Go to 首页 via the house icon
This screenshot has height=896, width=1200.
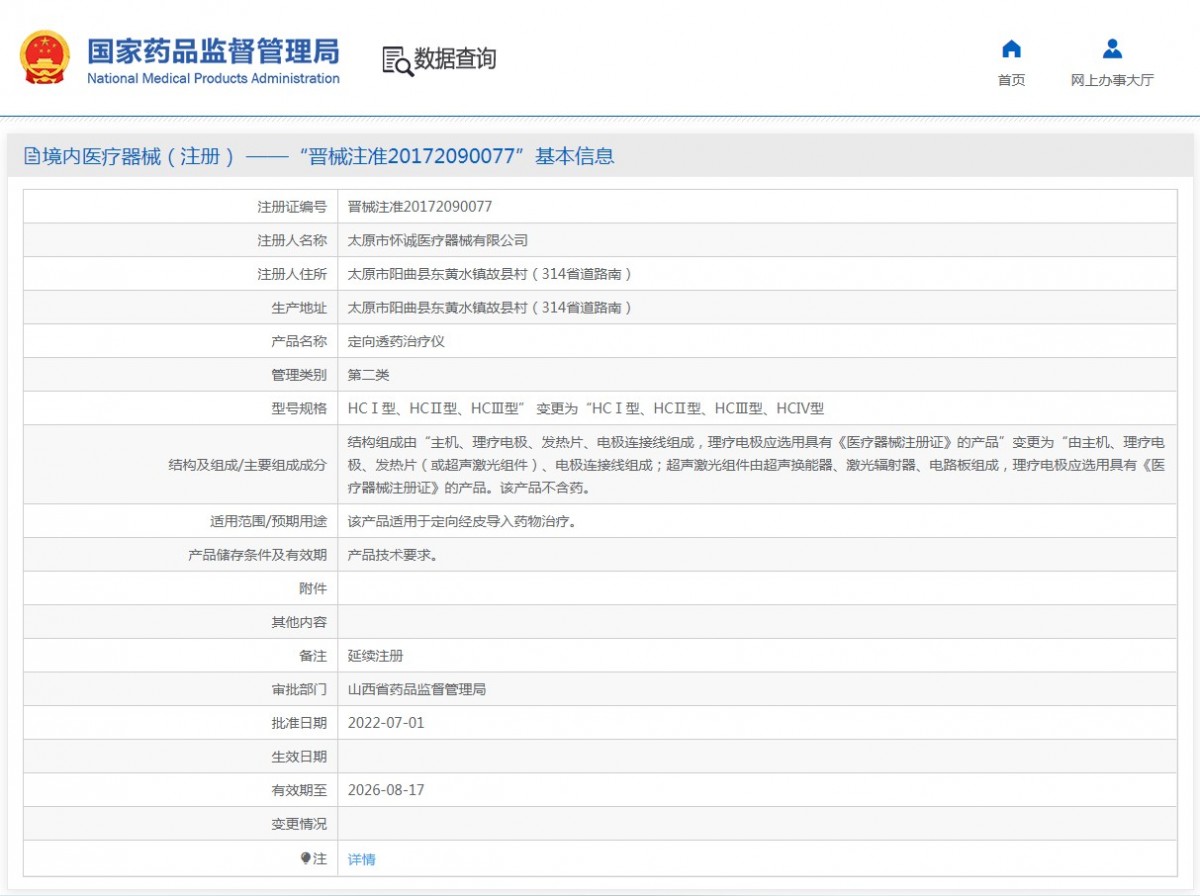(1011, 49)
